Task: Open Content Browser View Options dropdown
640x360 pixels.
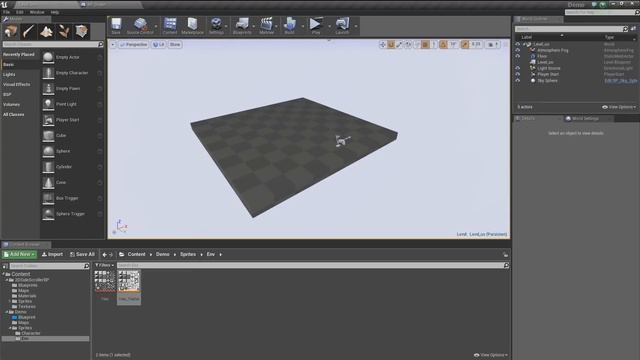Action: click(491, 355)
